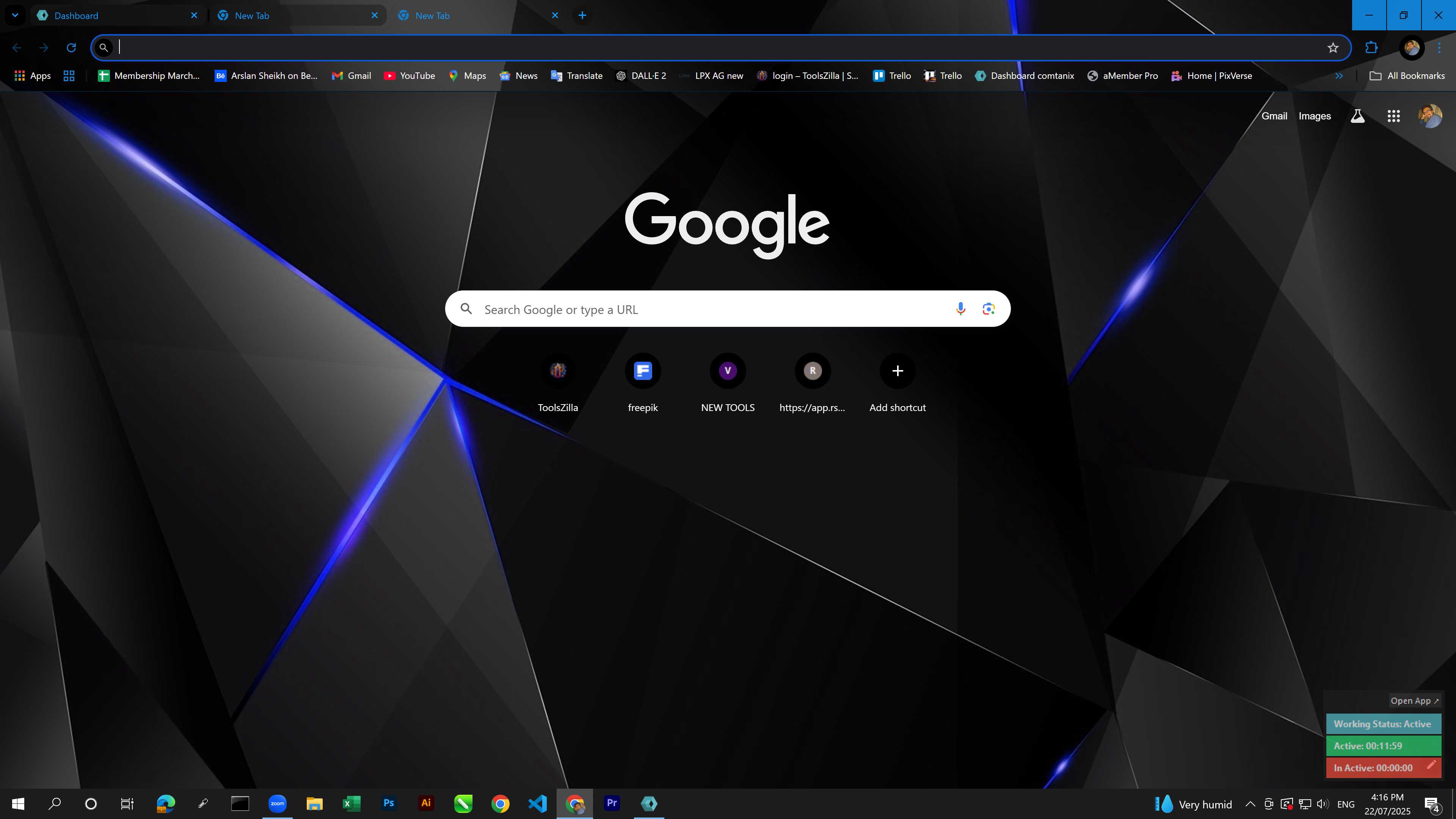Open NEW TOOLS shortcut tile
This screenshot has height=819, width=1456.
coord(728,384)
